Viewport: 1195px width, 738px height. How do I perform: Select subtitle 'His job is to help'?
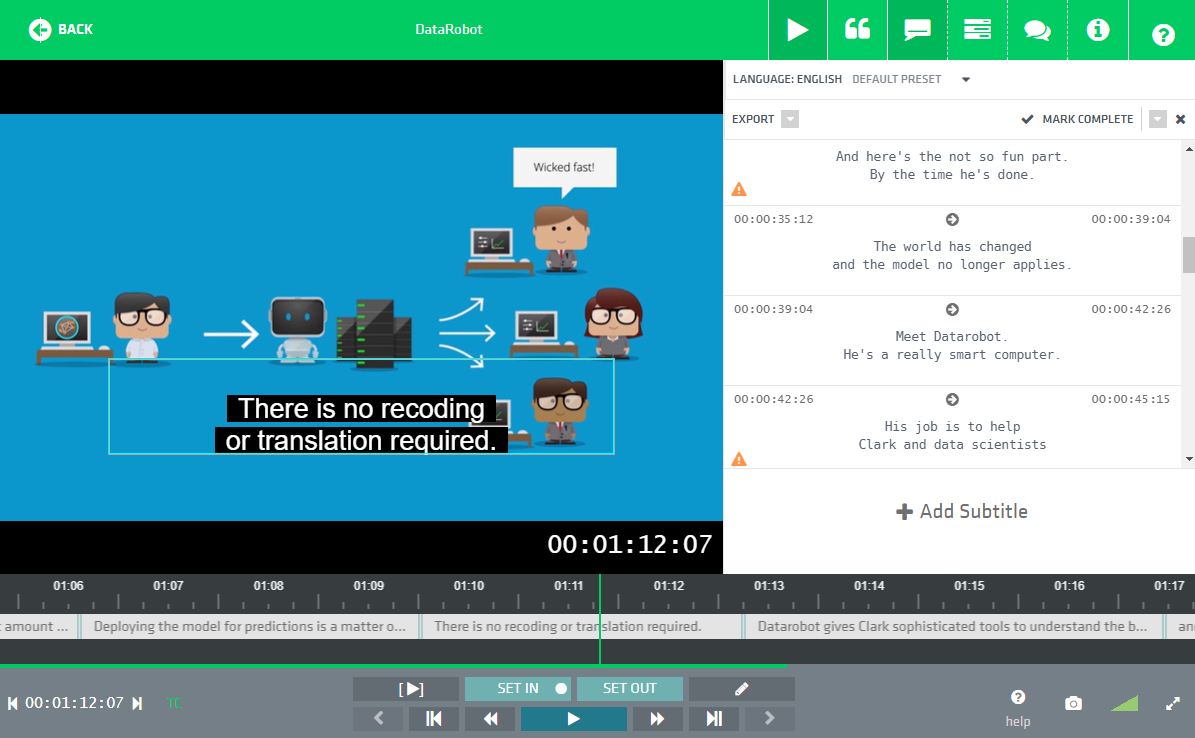coord(952,426)
